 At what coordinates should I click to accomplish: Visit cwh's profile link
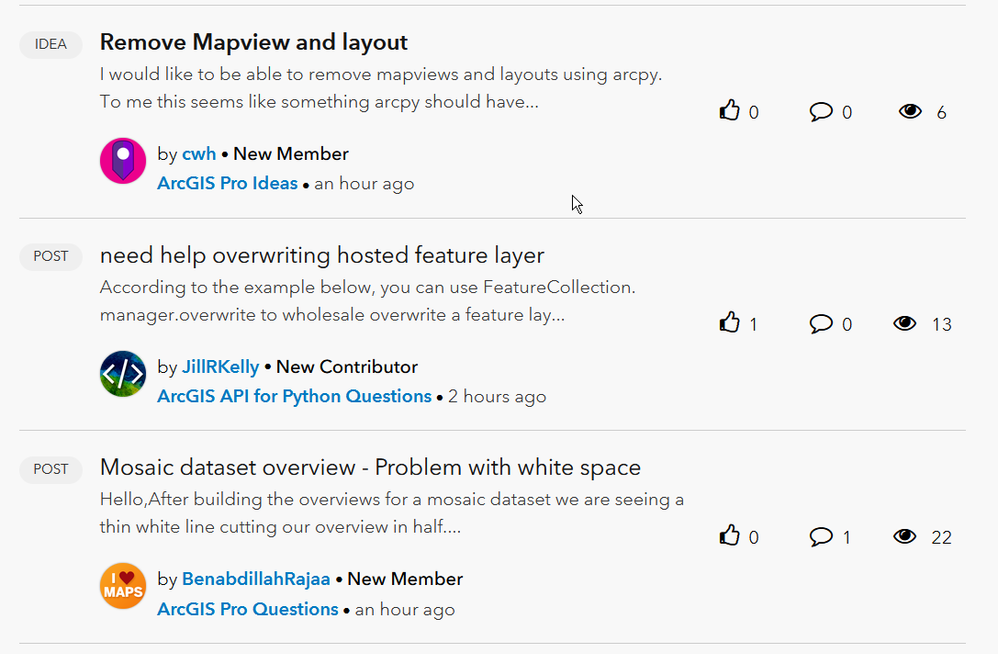pyautogui.click(x=199, y=154)
